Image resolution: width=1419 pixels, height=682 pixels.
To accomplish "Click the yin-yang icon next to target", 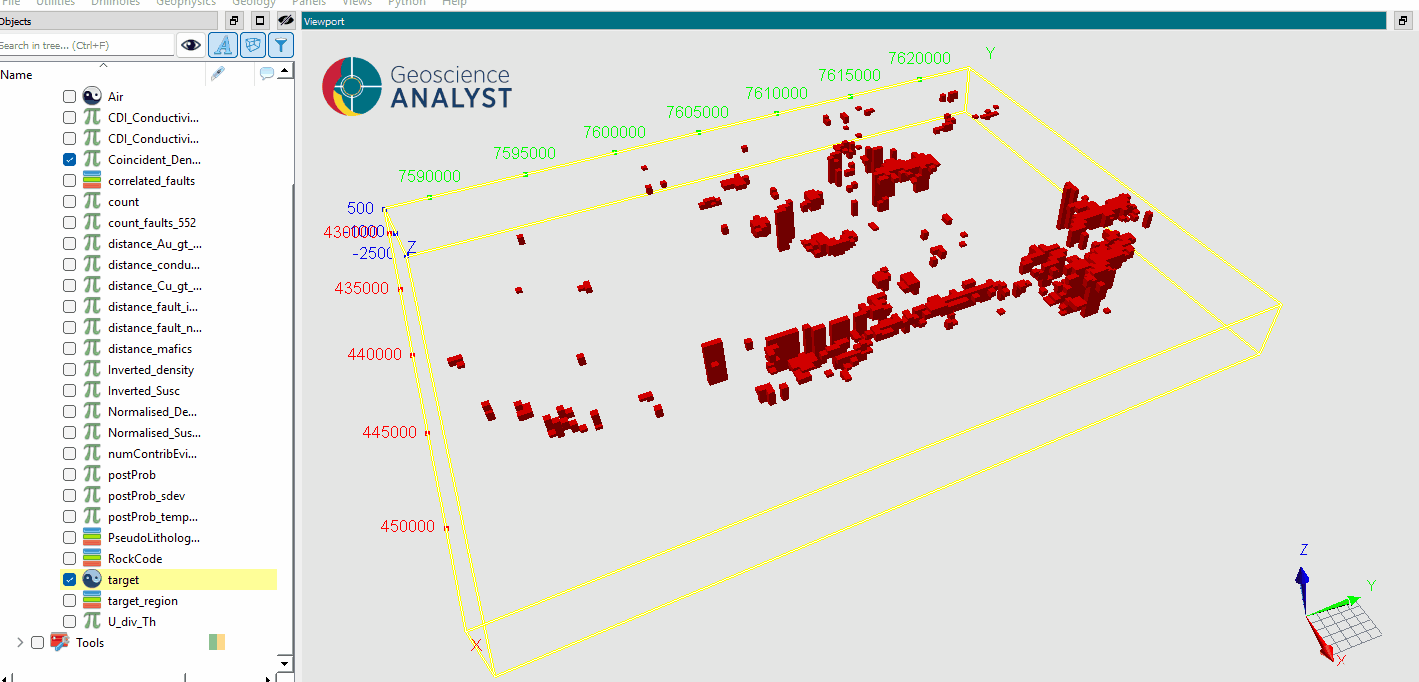I will click(x=92, y=580).
